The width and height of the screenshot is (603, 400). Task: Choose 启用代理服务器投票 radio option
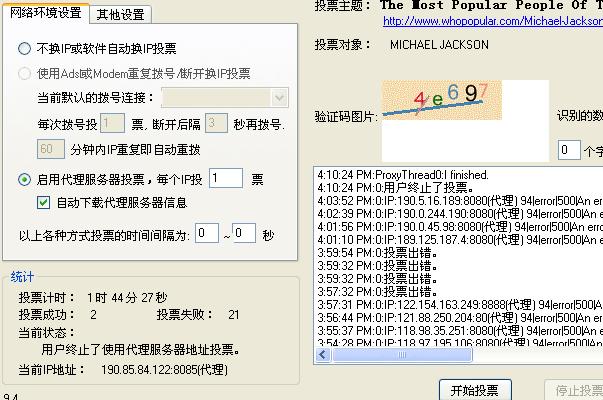(25, 179)
